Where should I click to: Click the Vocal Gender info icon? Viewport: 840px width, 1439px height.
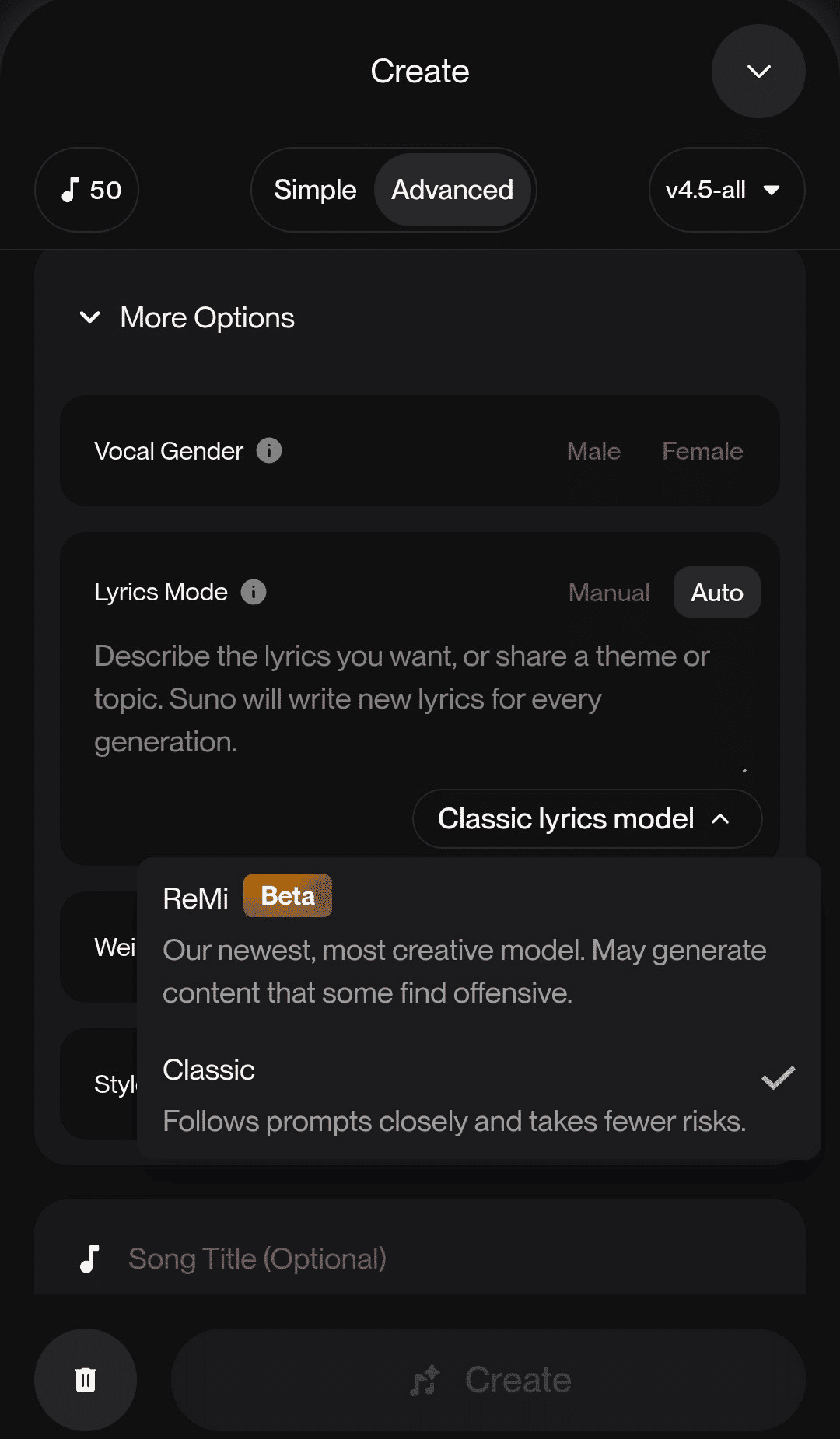tap(269, 450)
